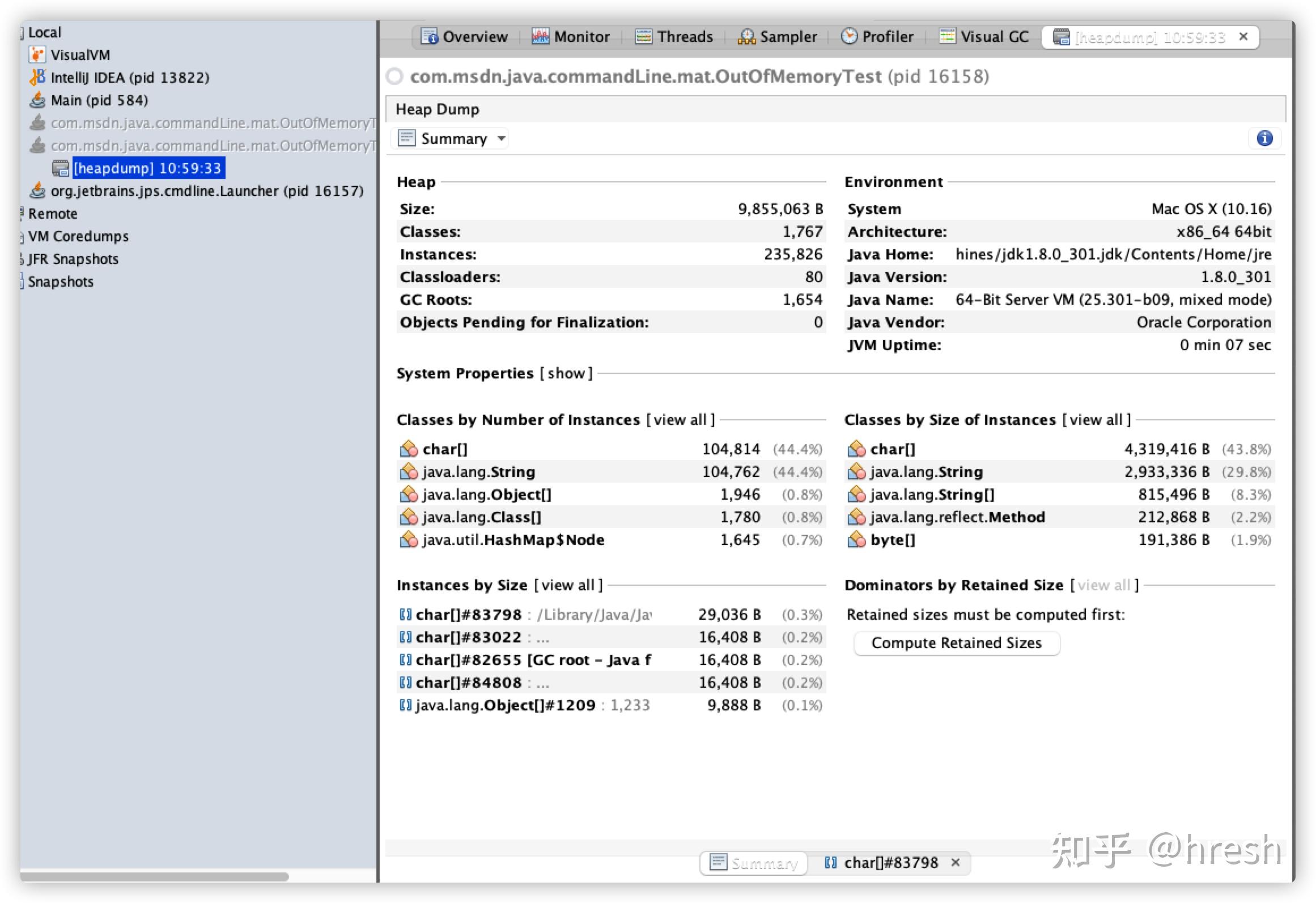1316x903 pixels.
Task: Click the Java icon next to Main (pid 584)
Action: [37, 100]
